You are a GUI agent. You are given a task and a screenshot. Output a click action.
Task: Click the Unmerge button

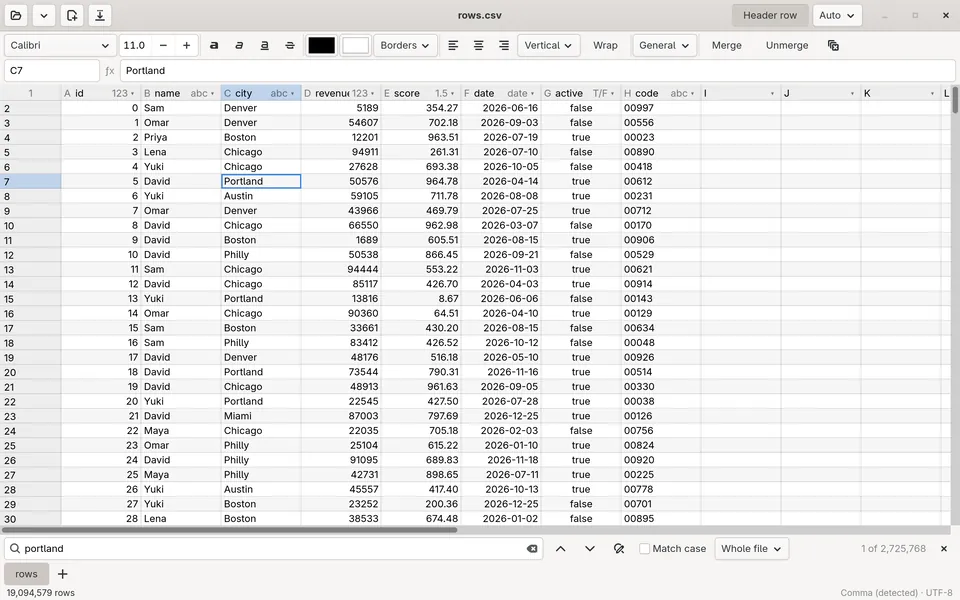coord(787,45)
